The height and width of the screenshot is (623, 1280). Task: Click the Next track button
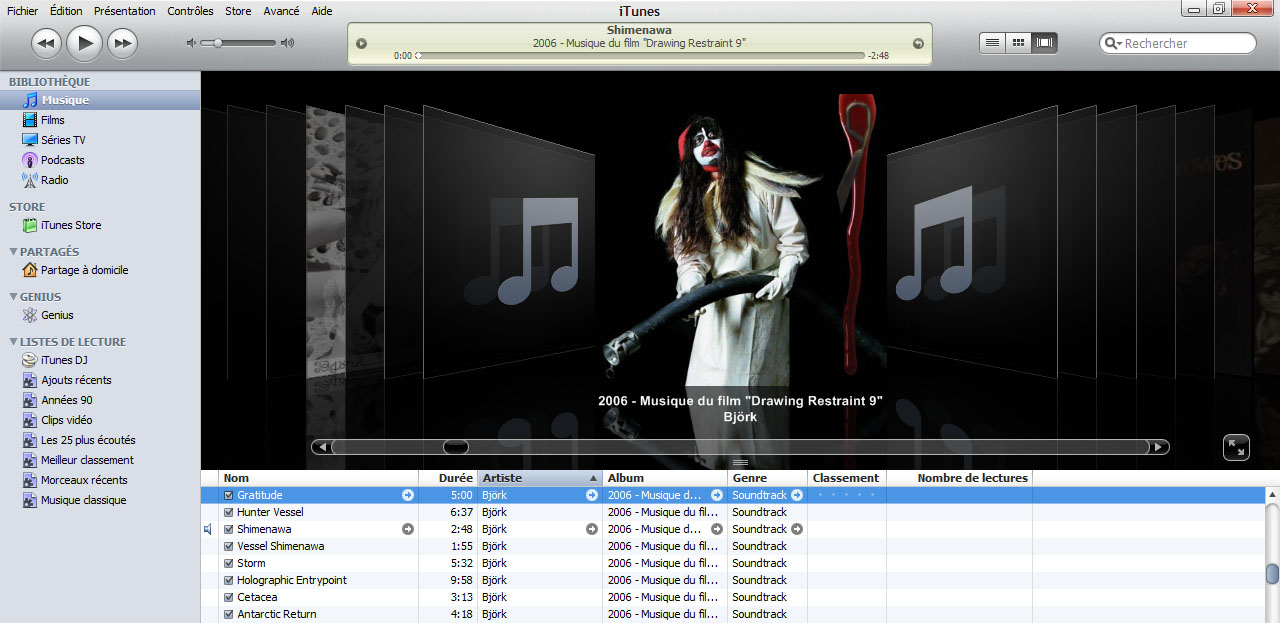pyautogui.click(x=122, y=42)
